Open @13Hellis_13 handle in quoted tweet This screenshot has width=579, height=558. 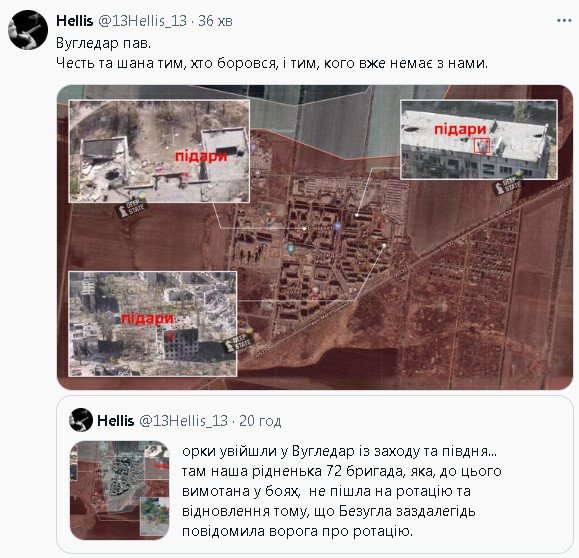tap(183, 421)
